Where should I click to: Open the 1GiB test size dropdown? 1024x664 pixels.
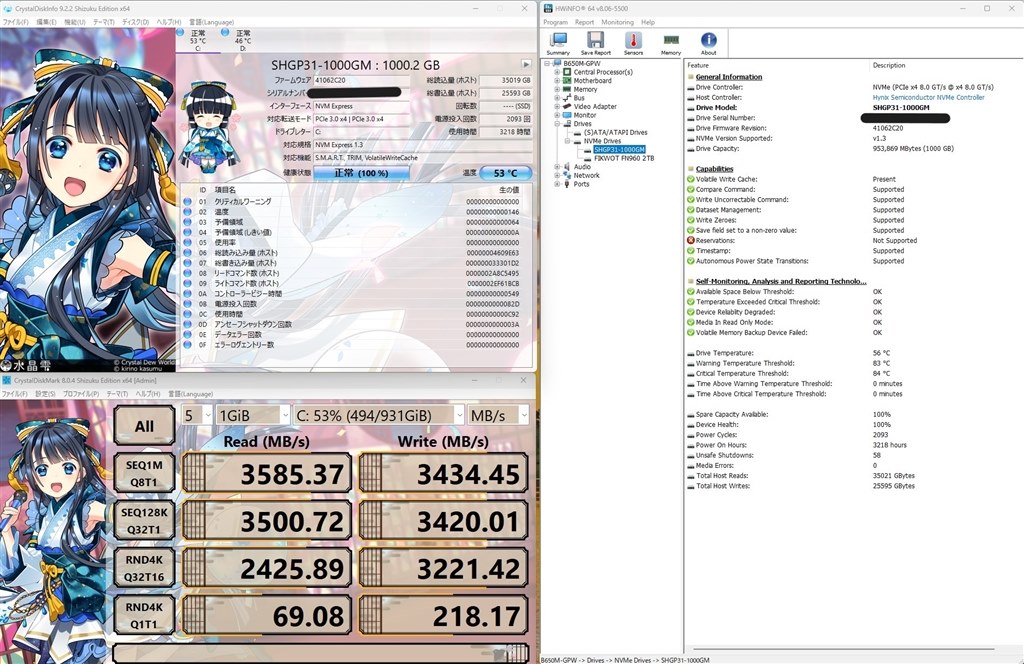pos(253,415)
